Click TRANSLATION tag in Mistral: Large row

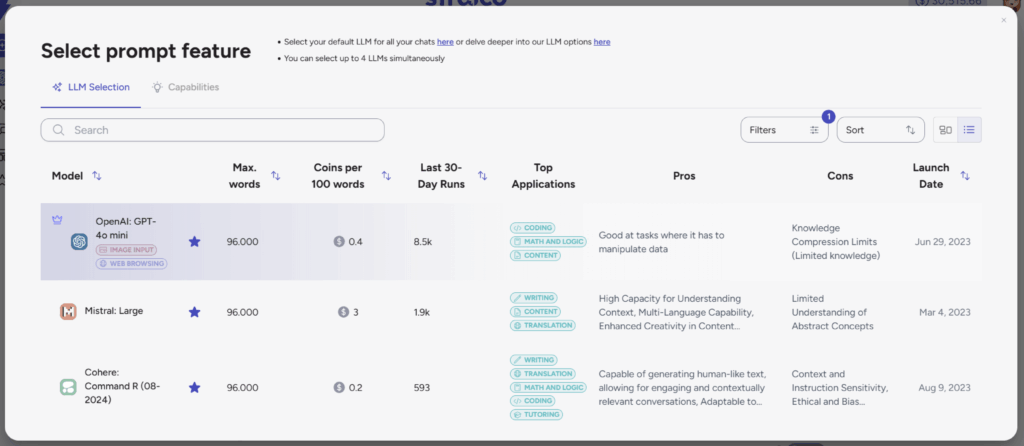tap(542, 325)
